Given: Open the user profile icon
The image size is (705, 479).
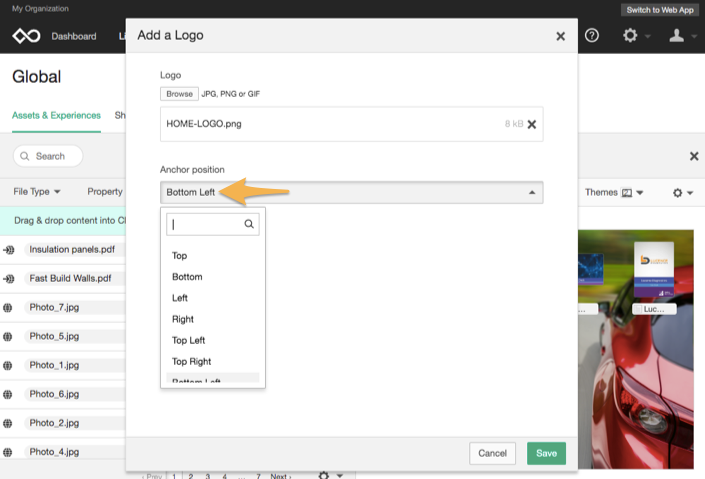Looking at the screenshot, I should pyautogui.click(x=676, y=35).
